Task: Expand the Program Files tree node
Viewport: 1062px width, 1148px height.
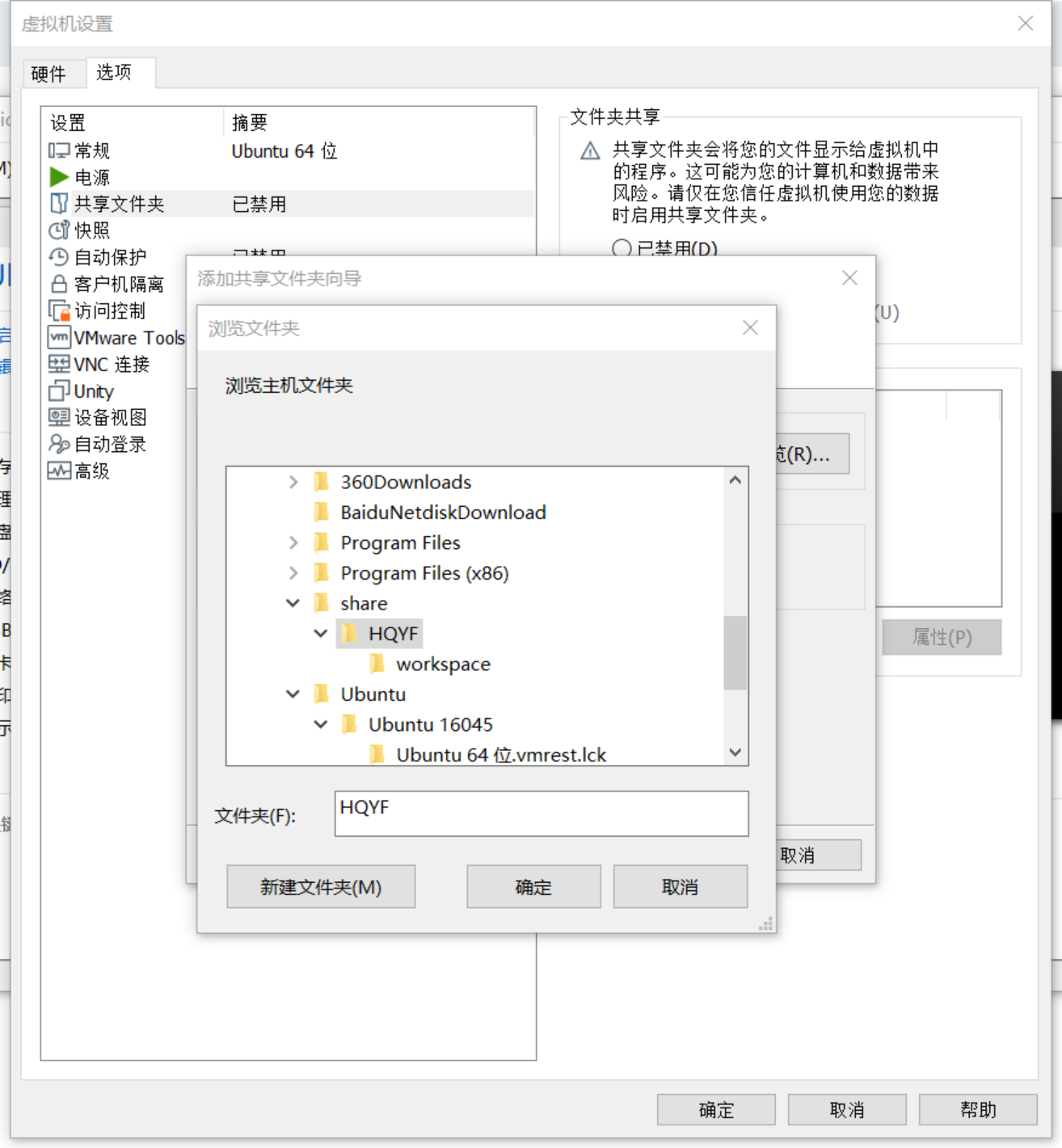Action: click(293, 542)
